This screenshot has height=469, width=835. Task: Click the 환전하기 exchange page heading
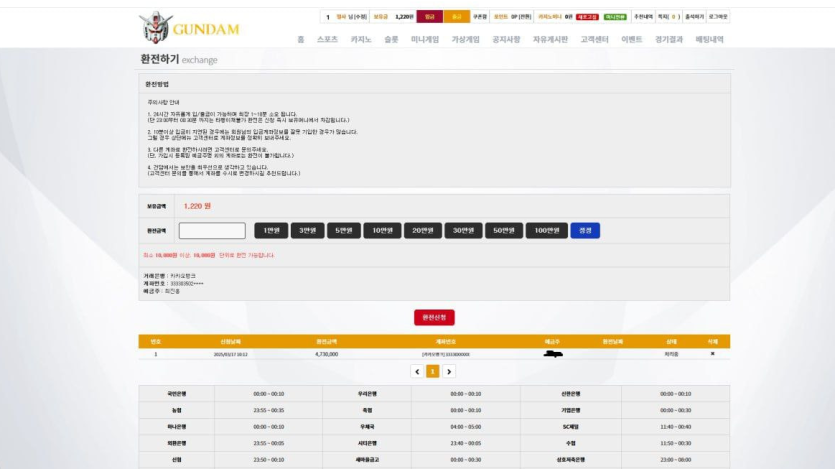[x=179, y=59]
